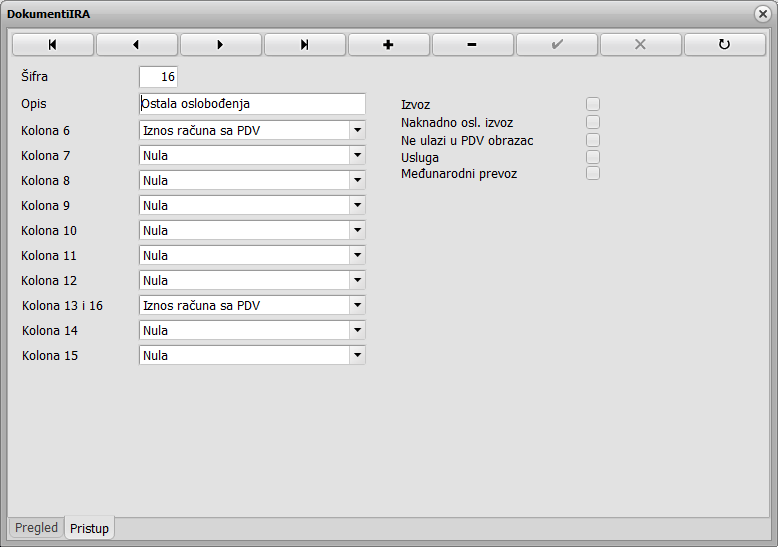This screenshot has height=547, width=778.
Task: Click the Kolona 10 label
Action: [x=49, y=230]
